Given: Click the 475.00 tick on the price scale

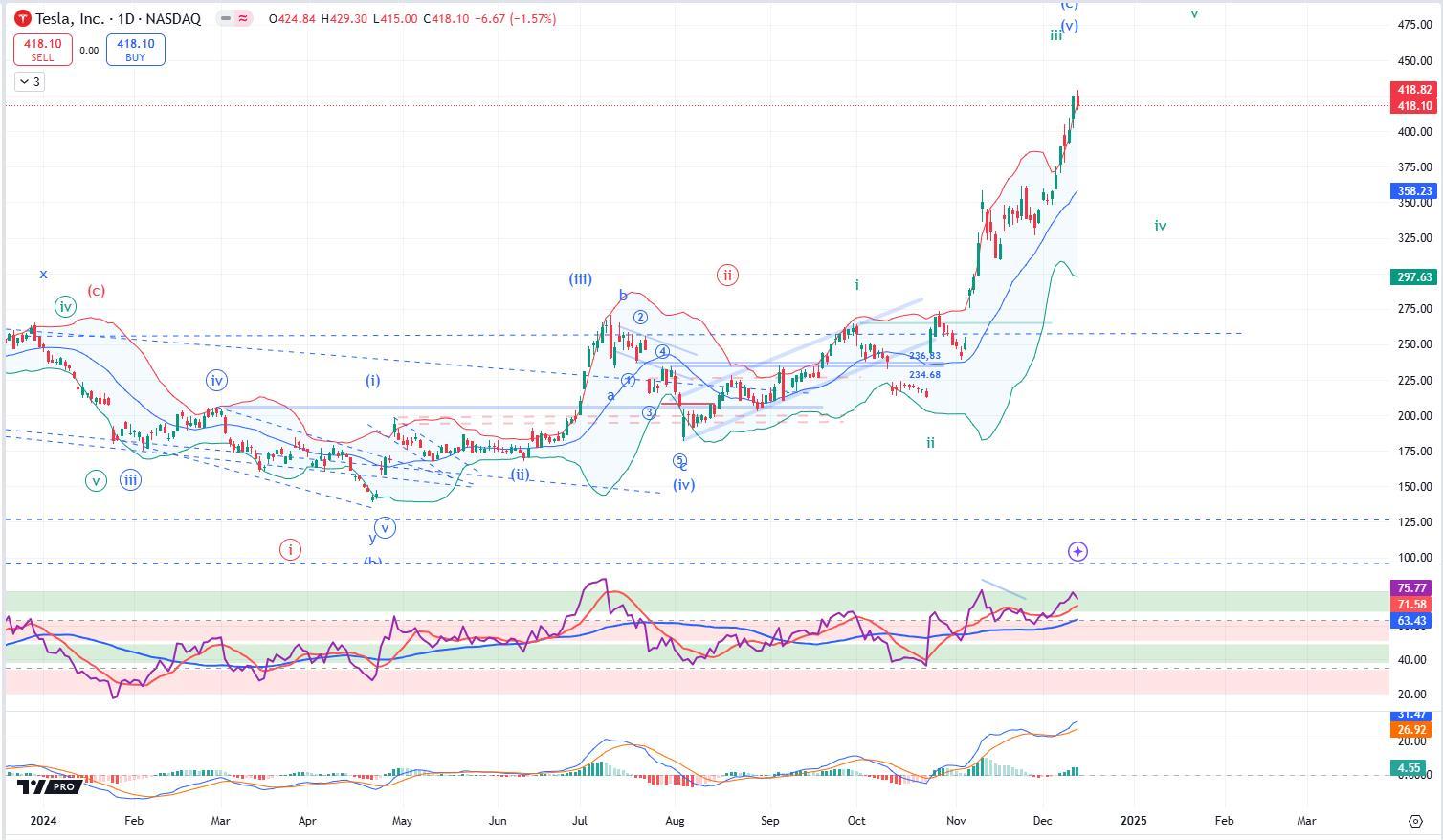Looking at the screenshot, I should pyautogui.click(x=1414, y=25).
